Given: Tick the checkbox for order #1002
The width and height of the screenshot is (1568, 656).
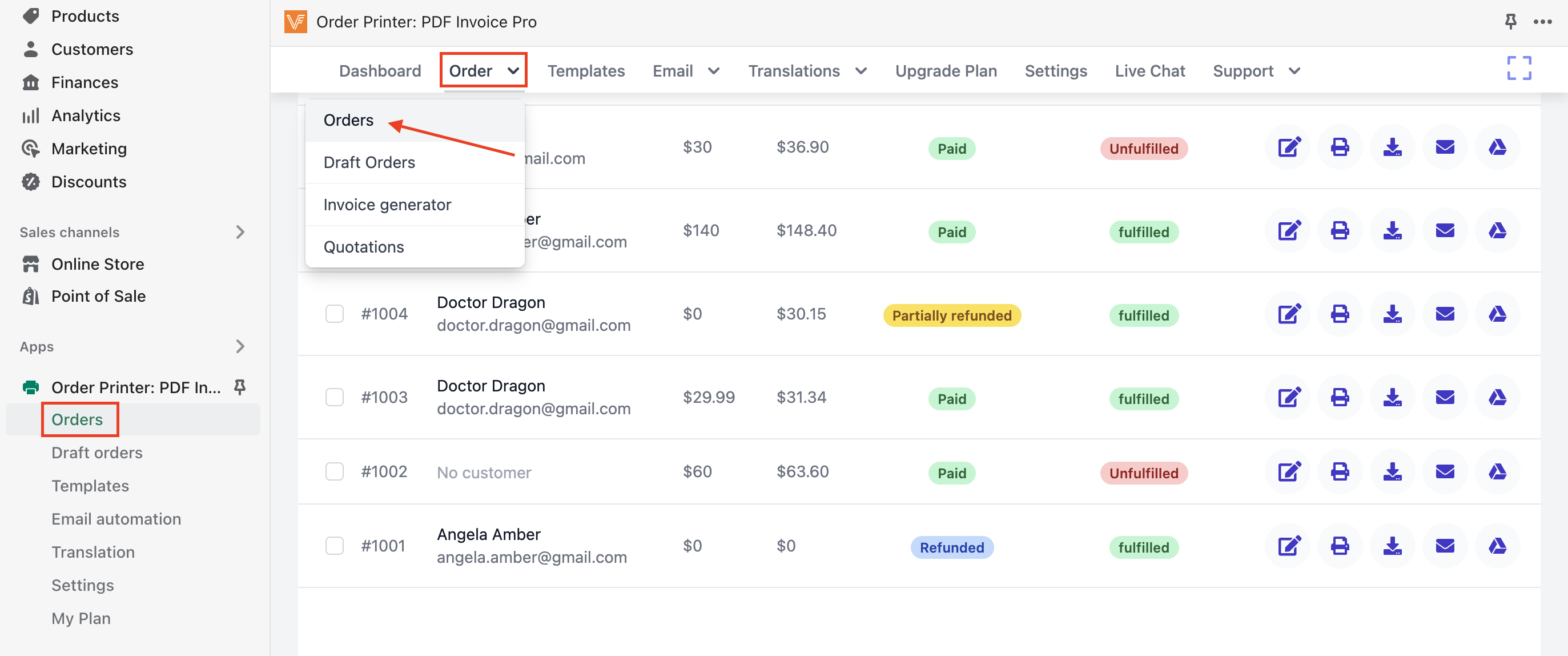Looking at the screenshot, I should pyautogui.click(x=334, y=472).
